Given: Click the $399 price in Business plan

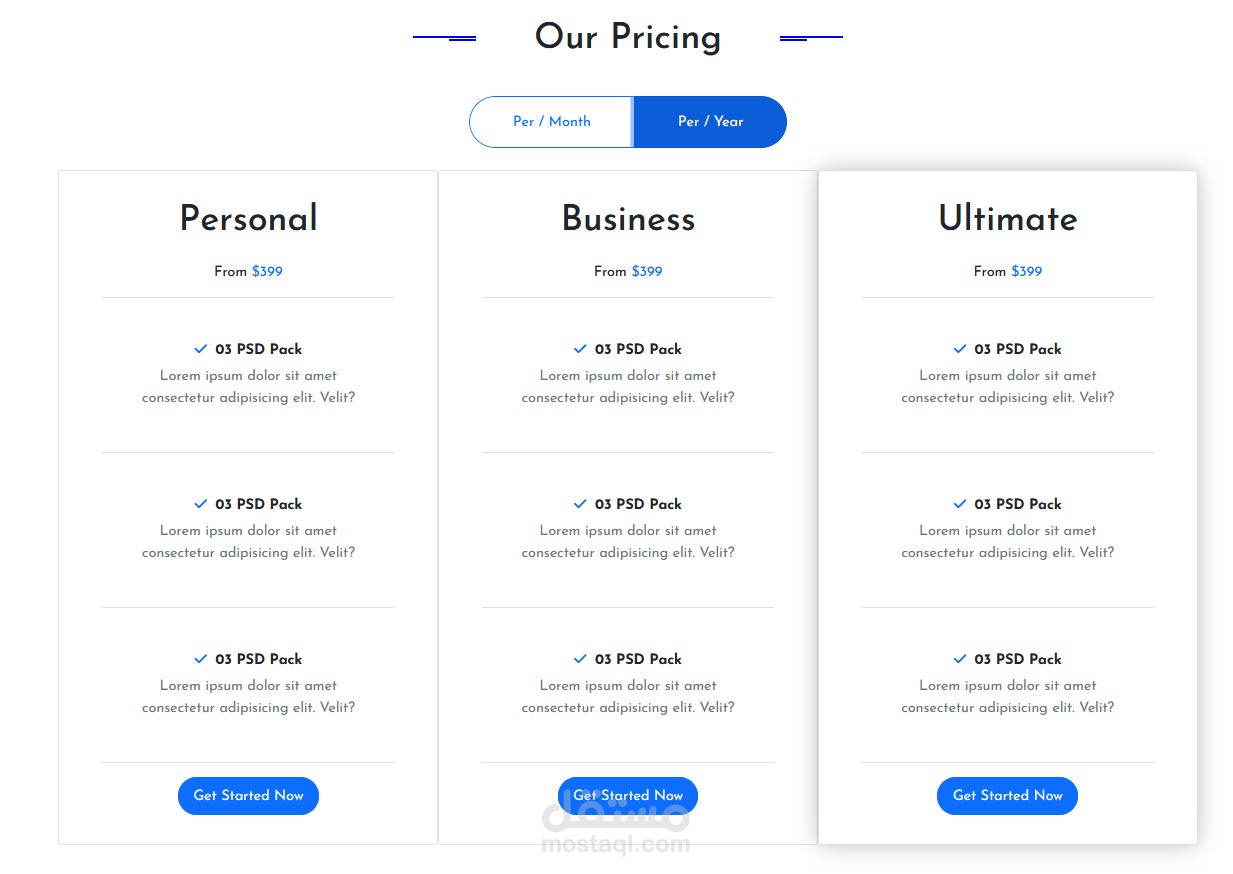Looking at the screenshot, I should tap(647, 272).
